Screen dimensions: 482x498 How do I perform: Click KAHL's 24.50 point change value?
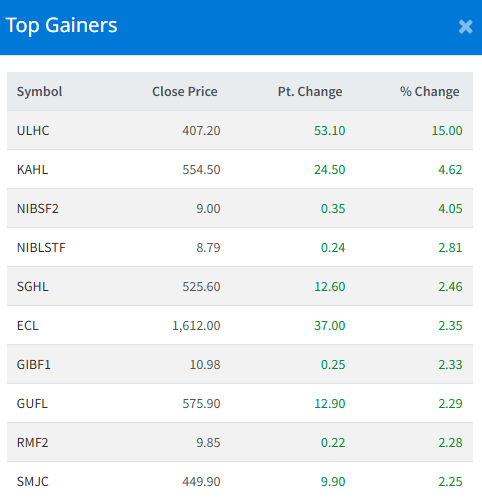329,169
